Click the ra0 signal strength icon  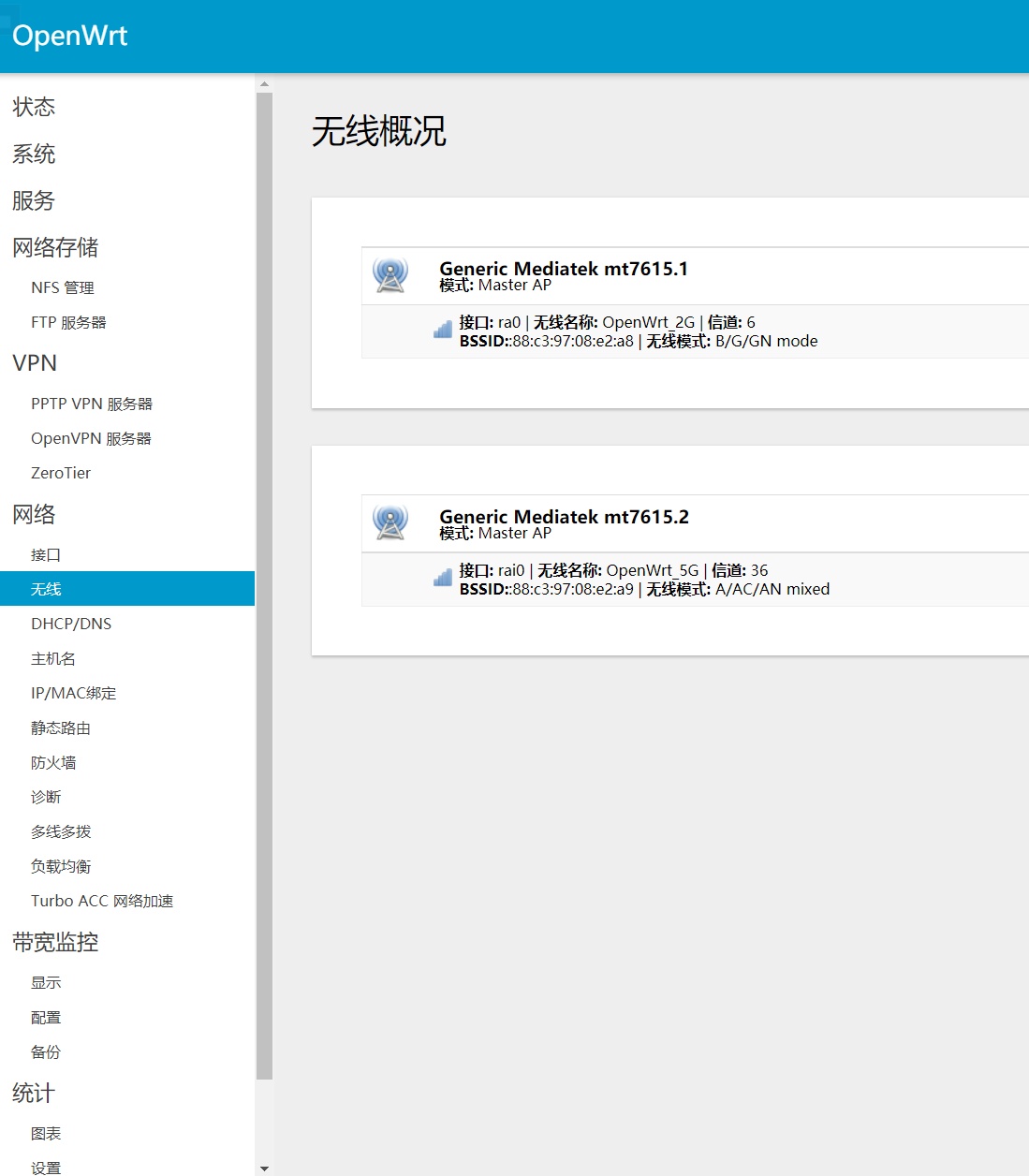pos(443,330)
